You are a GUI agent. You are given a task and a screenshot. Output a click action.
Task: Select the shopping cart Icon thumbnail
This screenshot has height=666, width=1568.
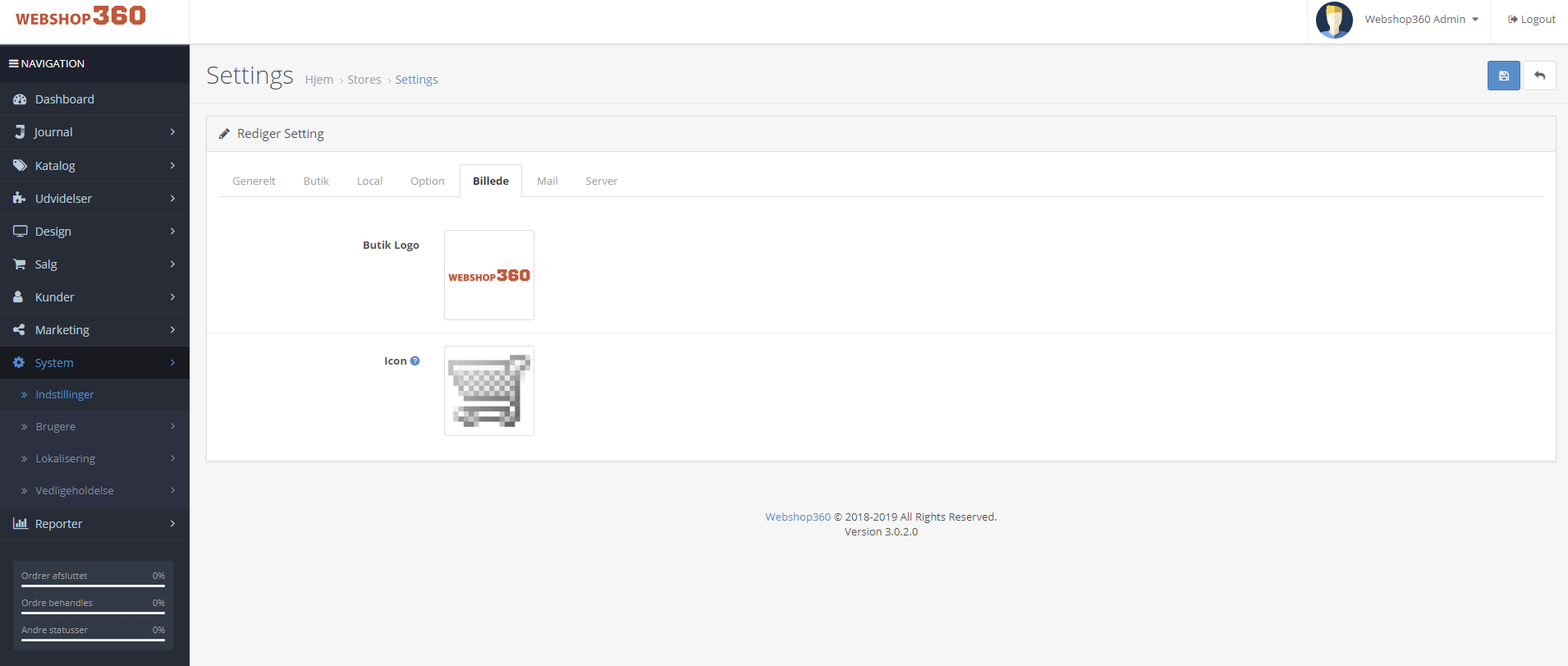pos(489,391)
